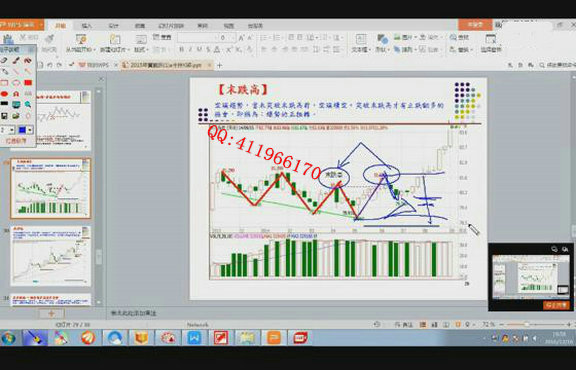576x370 pixels.
Task: Switch to the Animation ribbon tab
Action: [140, 26]
